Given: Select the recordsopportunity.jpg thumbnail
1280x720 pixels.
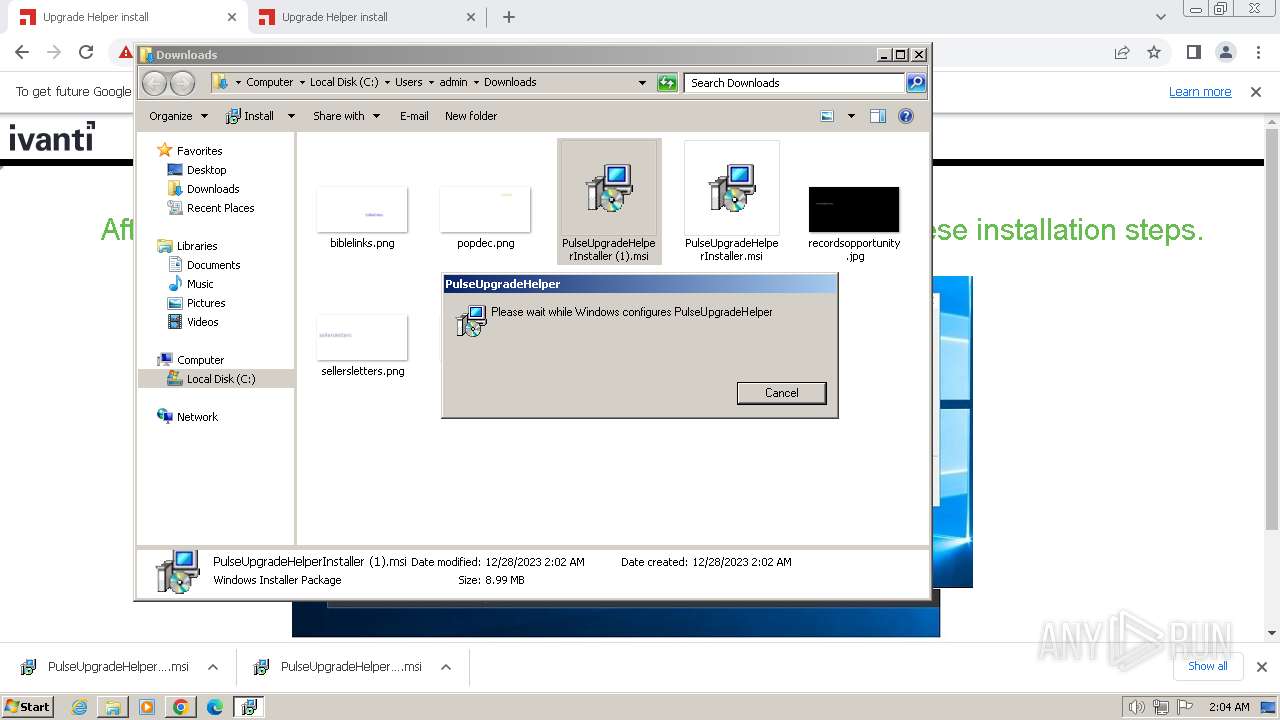Looking at the screenshot, I should pyautogui.click(x=854, y=209).
